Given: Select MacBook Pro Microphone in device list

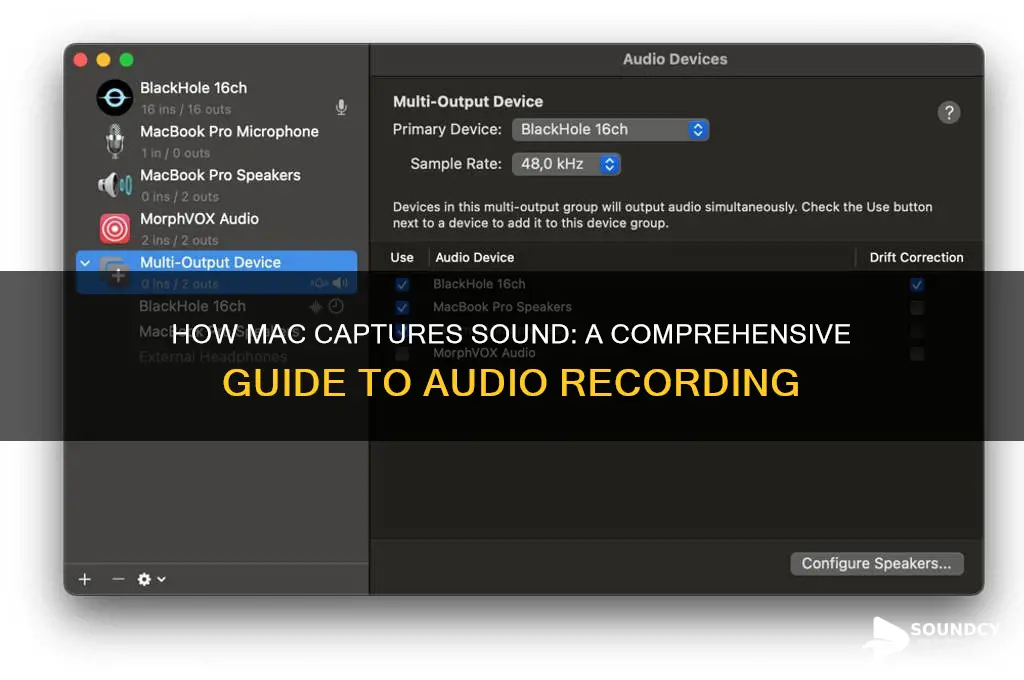Looking at the screenshot, I should click(217, 141).
